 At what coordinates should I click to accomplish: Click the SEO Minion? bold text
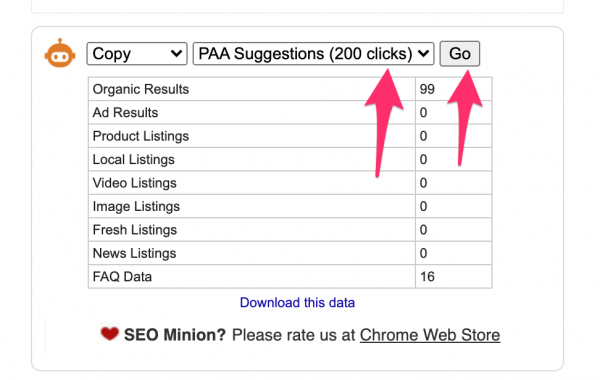pyautogui.click(x=175, y=335)
